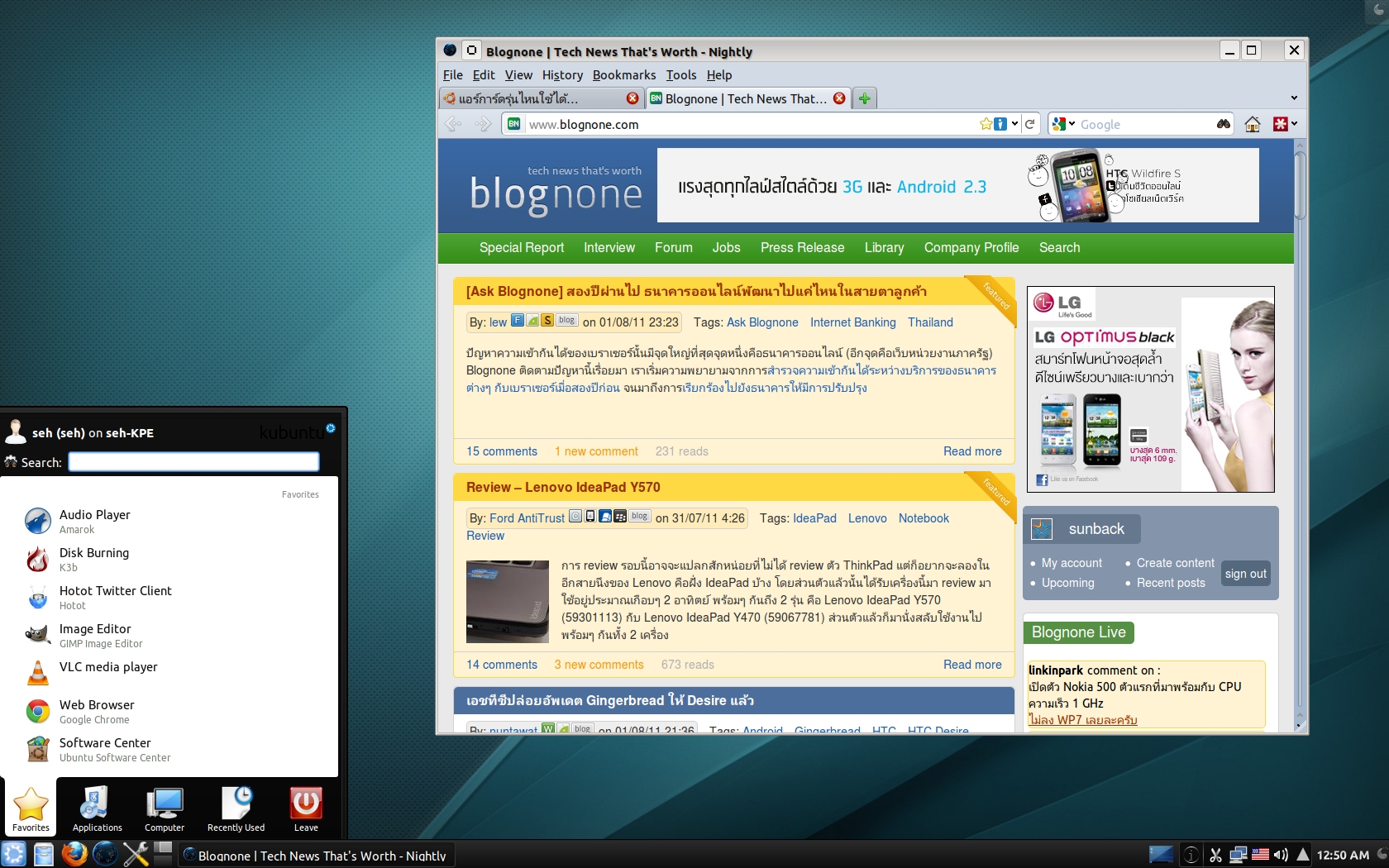Click the Ubuntu Software Center icon
The height and width of the screenshot is (868, 1389).
point(38,749)
